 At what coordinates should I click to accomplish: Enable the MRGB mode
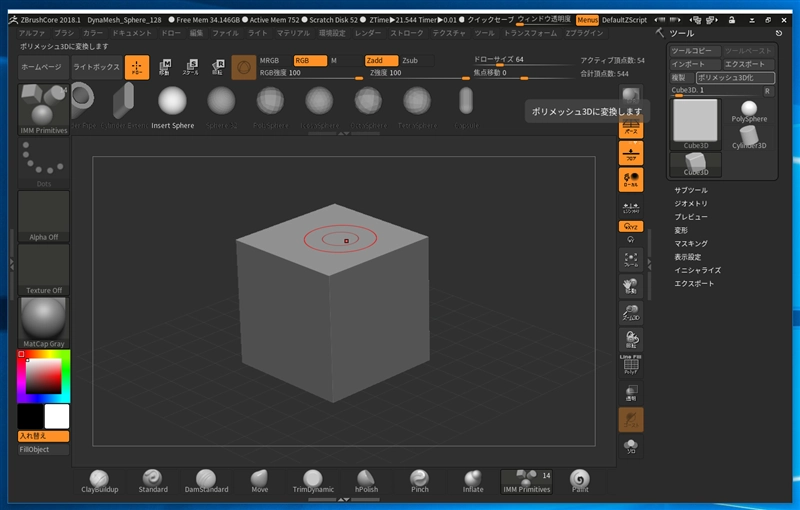pos(274,60)
